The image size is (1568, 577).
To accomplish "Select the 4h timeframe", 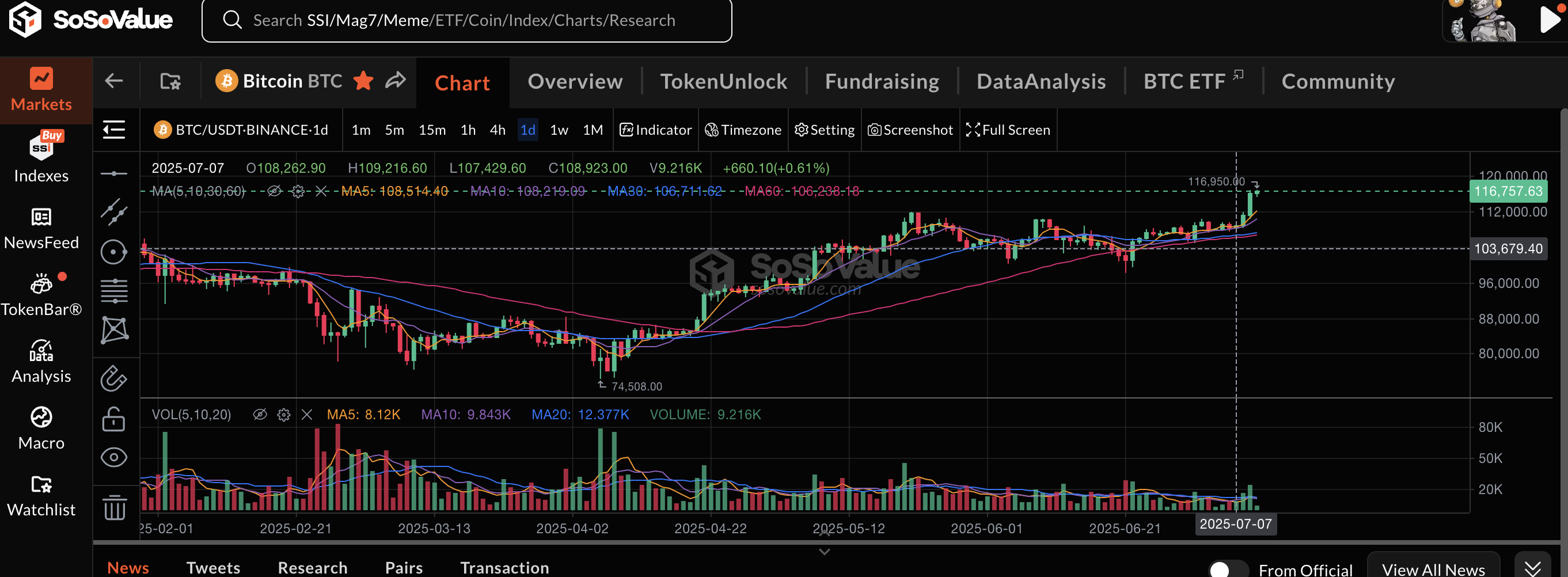I will click(x=498, y=130).
